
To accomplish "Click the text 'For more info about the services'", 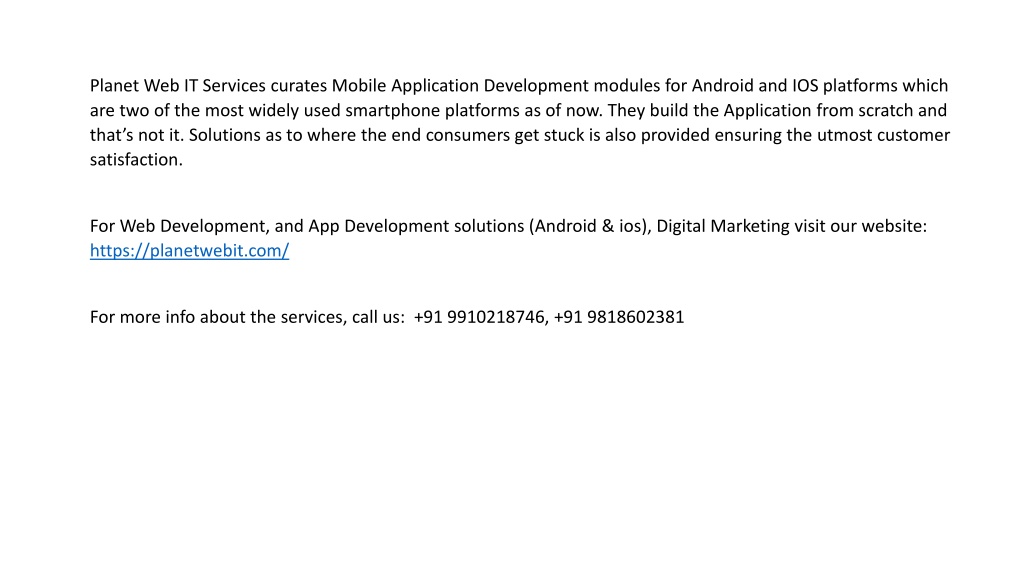I will (x=218, y=317).
